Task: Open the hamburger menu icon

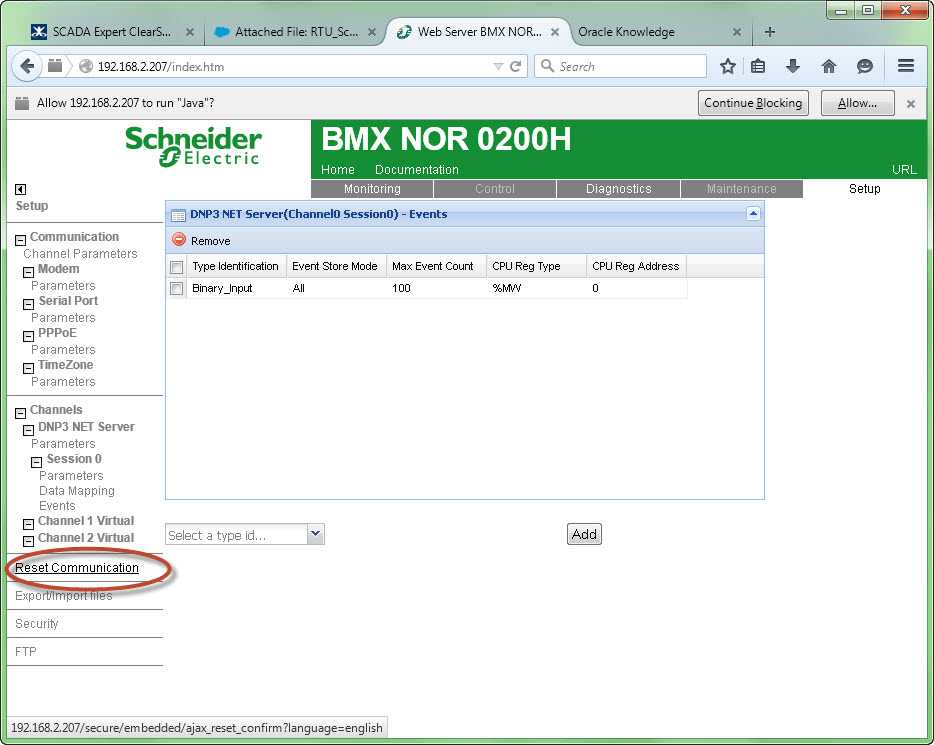Action: click(x=905, y=66)
